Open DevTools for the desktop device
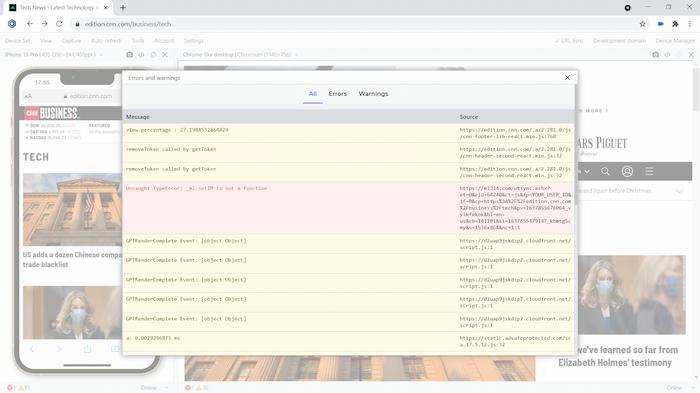700x393 pixels. pos(667,54)
